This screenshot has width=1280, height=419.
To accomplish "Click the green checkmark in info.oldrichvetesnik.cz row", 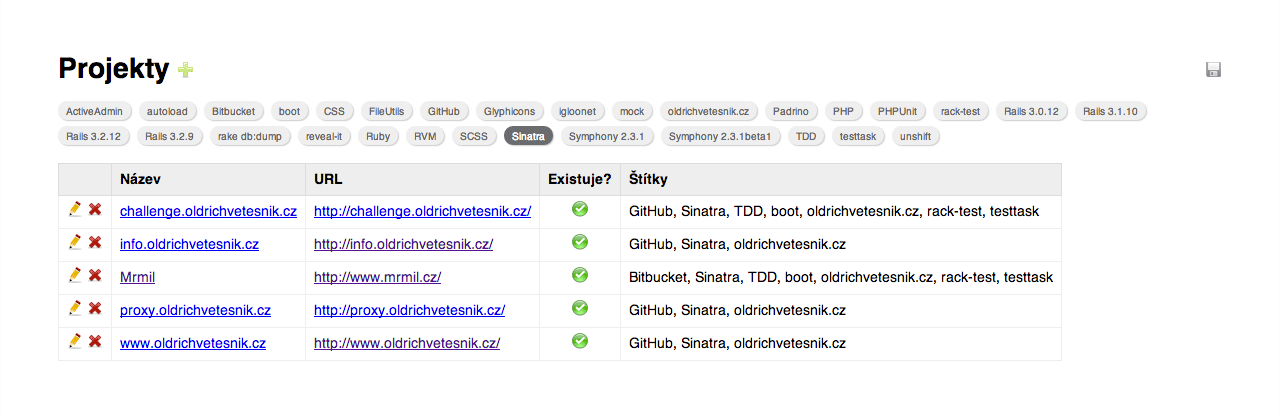I will (580, 242).
